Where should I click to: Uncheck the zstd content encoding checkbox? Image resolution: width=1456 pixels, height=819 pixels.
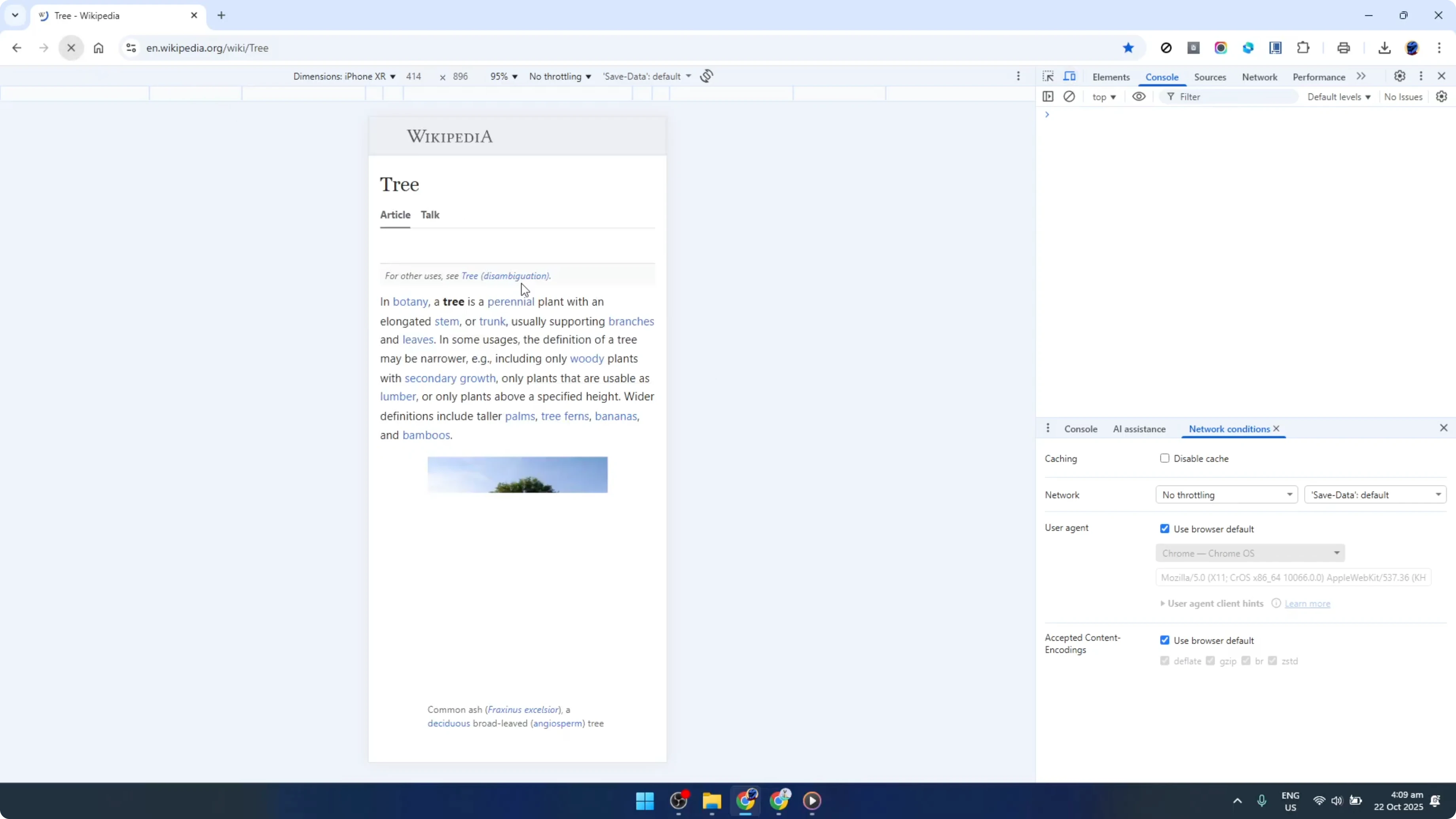click(x=1273, y=660)
